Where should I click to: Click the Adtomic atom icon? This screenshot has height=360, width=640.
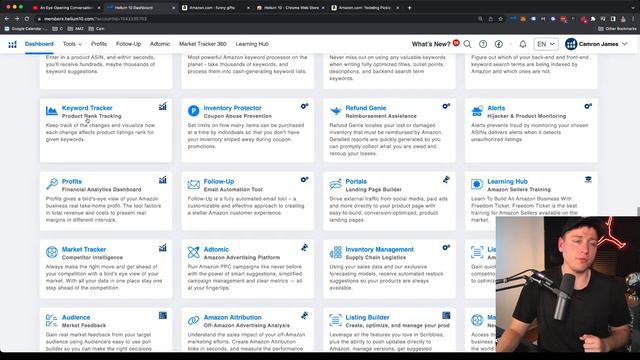tap(193, 252)
